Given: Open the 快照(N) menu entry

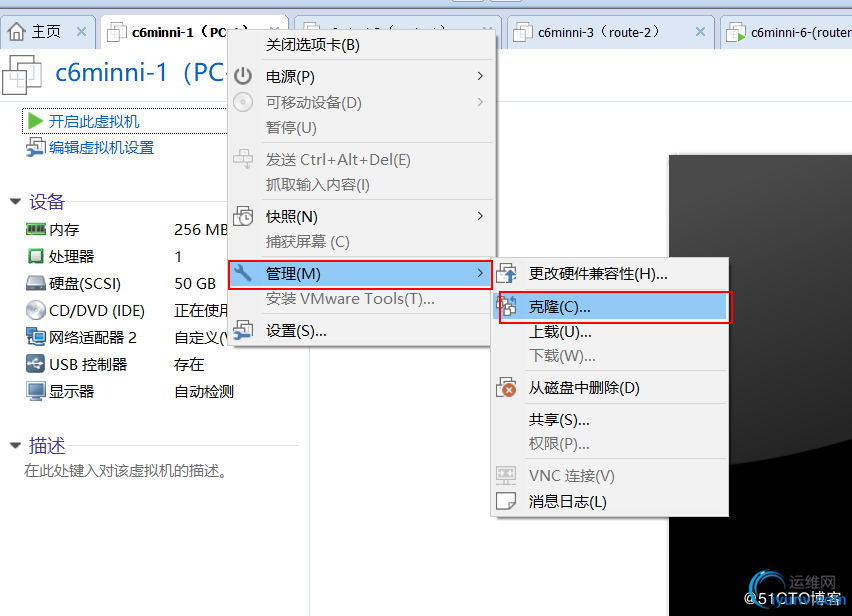Looking at the screenshot, I should tap(362, 216).
